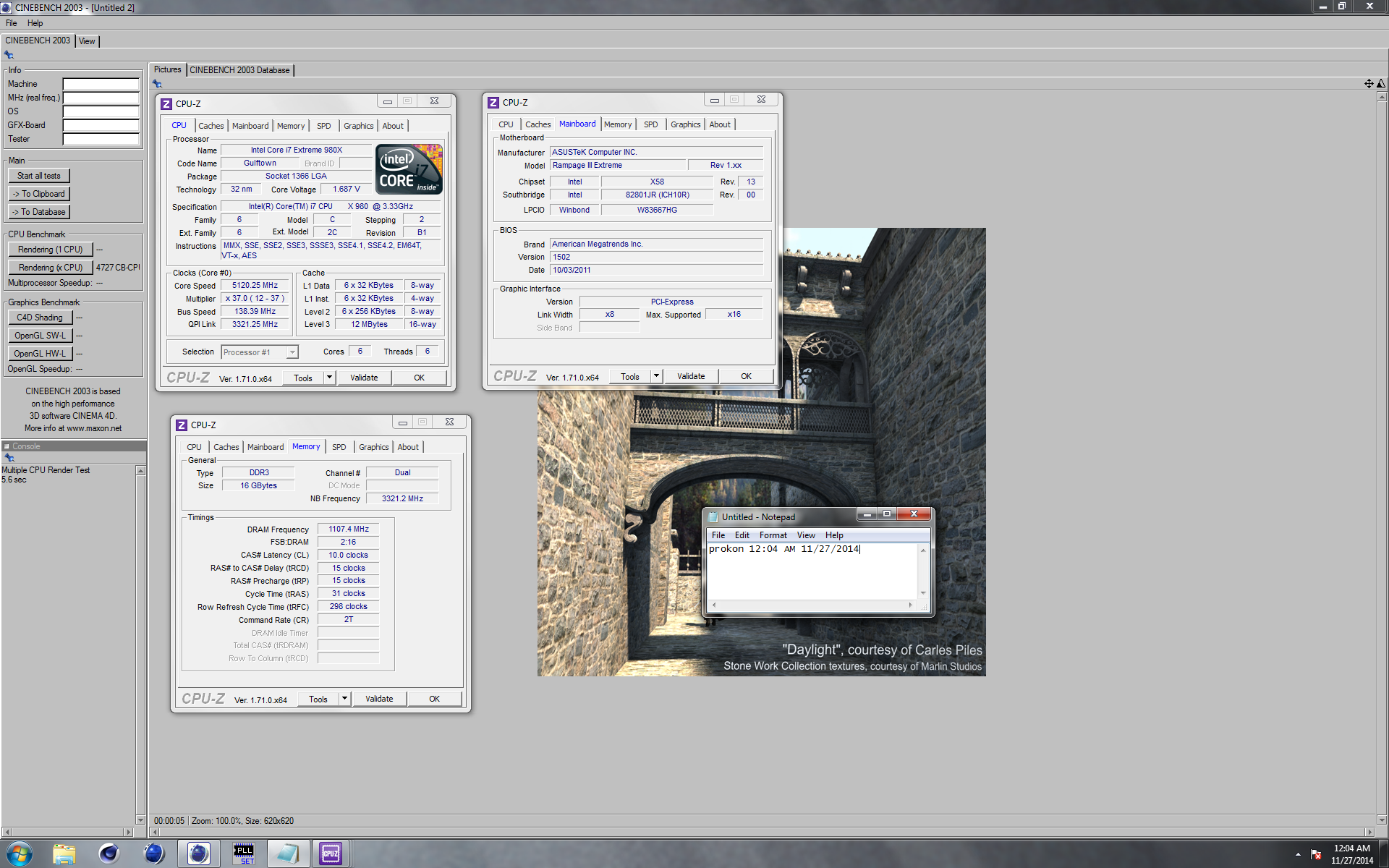Image resolution: width=1389 pixels, height=868 pixels.
Task: Click the 1107.4 MHz DRAM Frequency value
Action: click(349, 529)
